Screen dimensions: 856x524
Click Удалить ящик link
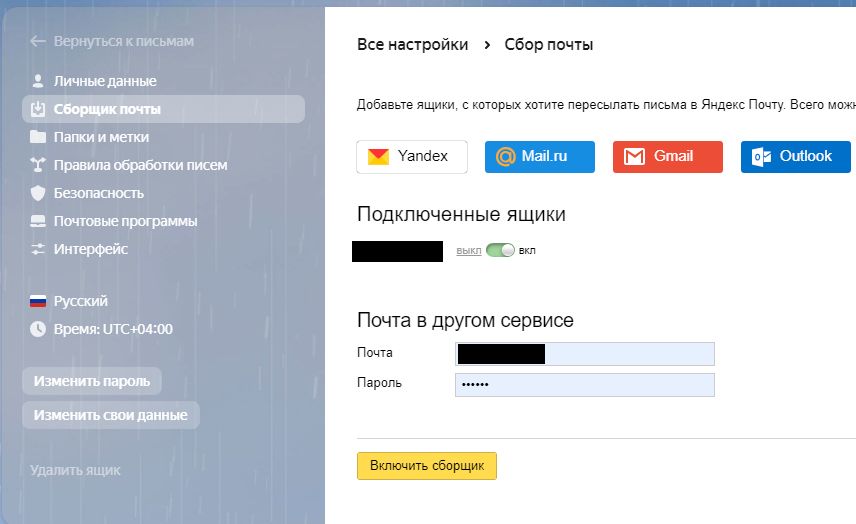point(75,470)
